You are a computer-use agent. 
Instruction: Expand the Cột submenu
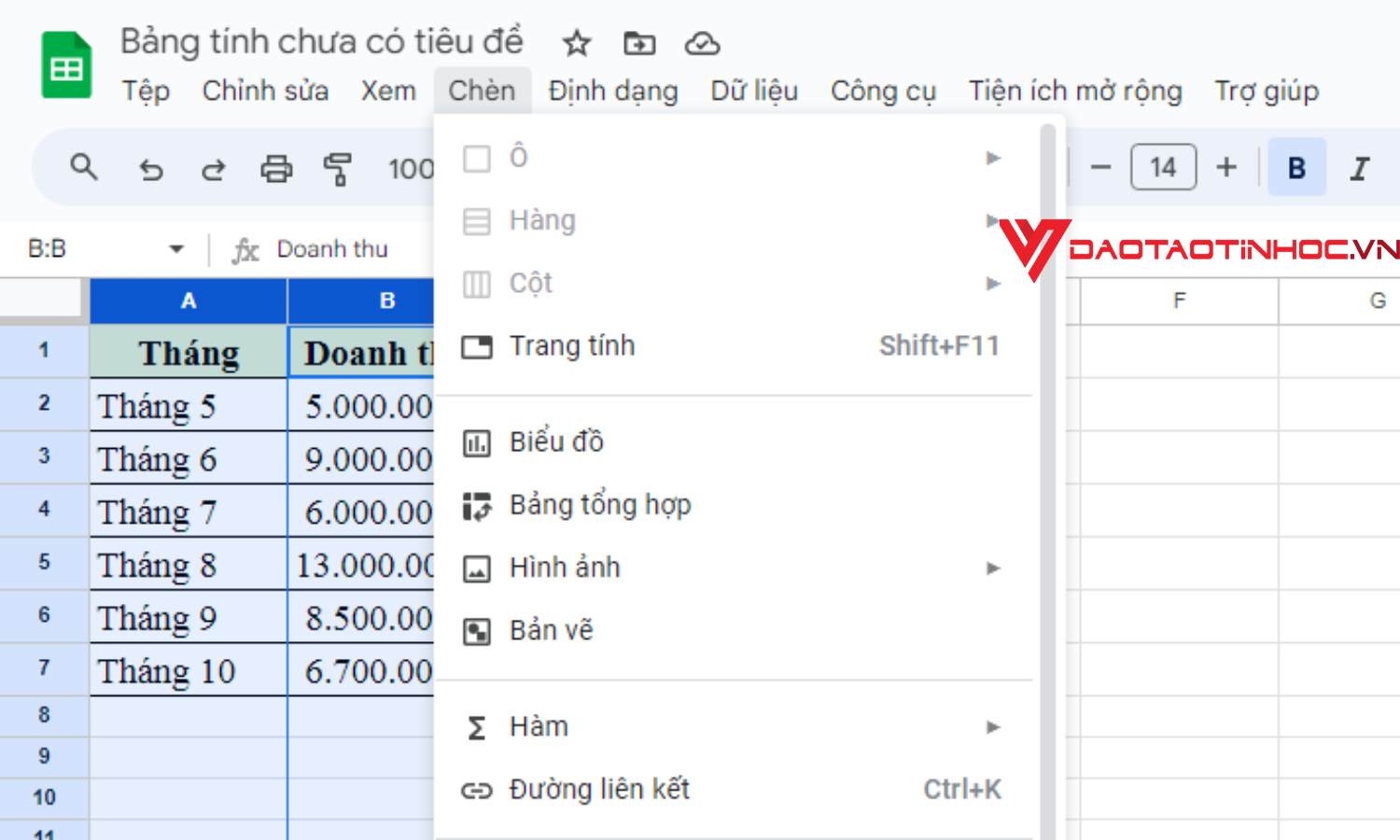(992, 283)
